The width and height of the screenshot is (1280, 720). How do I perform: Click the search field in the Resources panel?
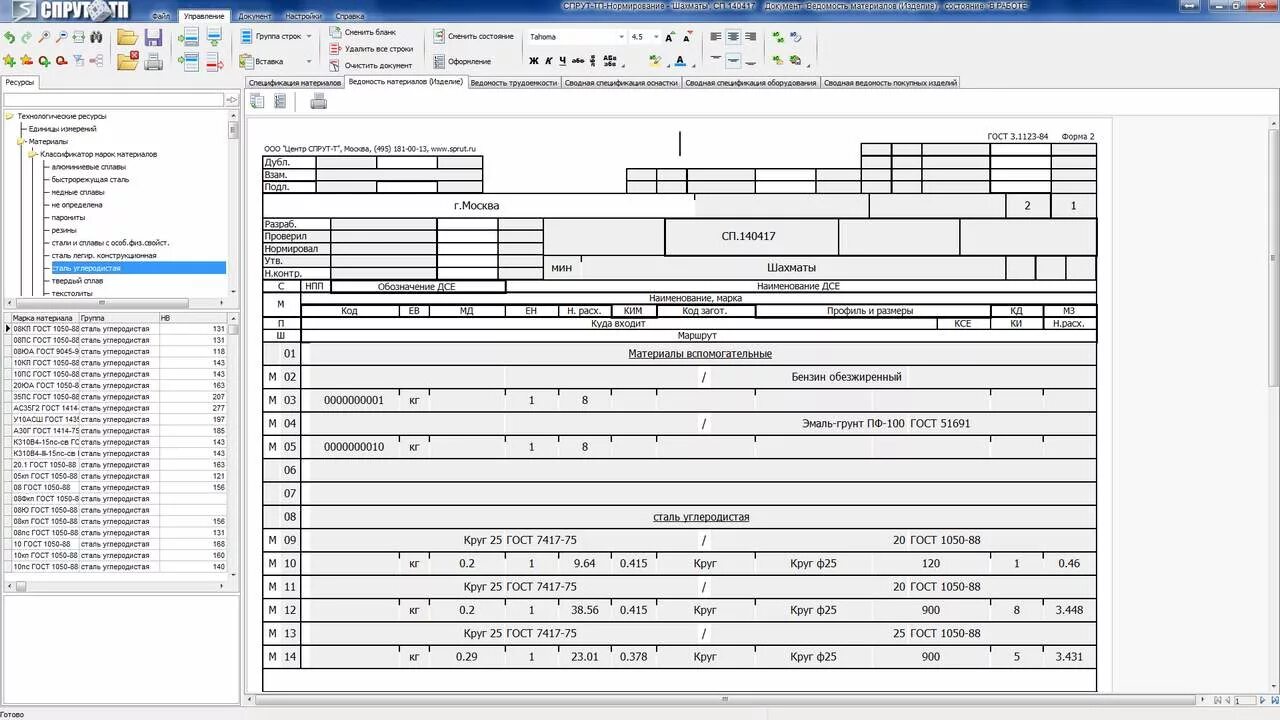point(113,100)
